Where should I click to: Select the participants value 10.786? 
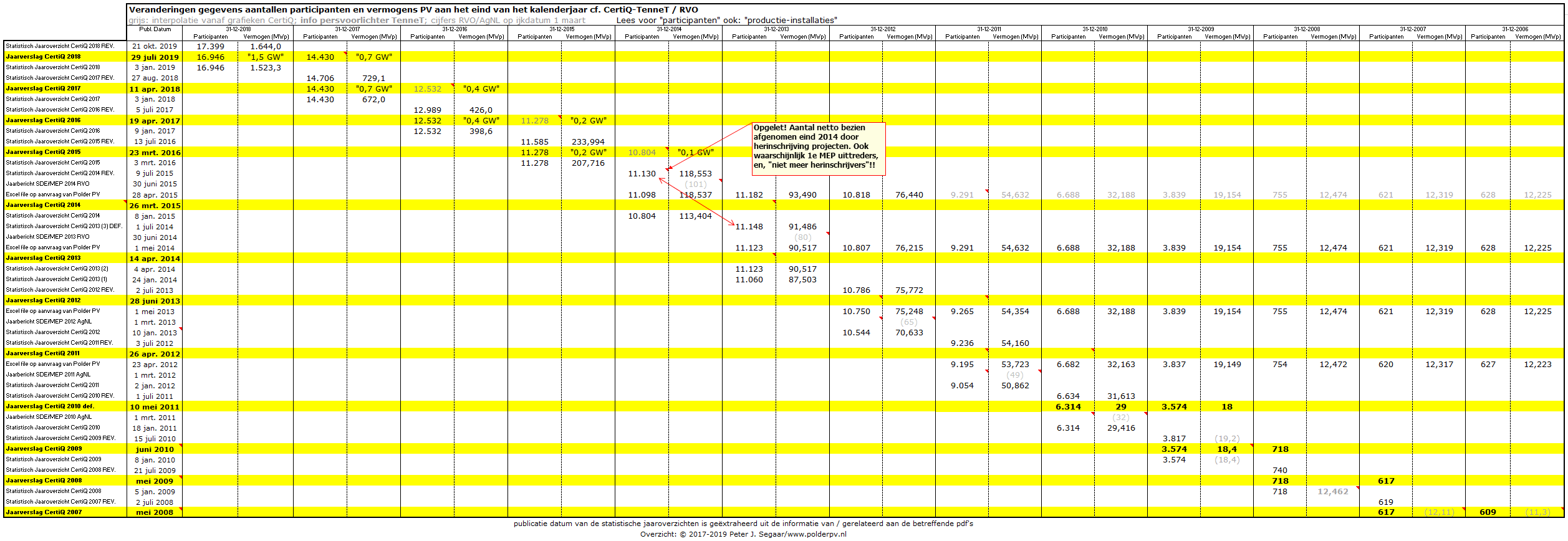[x=857, y=290]
